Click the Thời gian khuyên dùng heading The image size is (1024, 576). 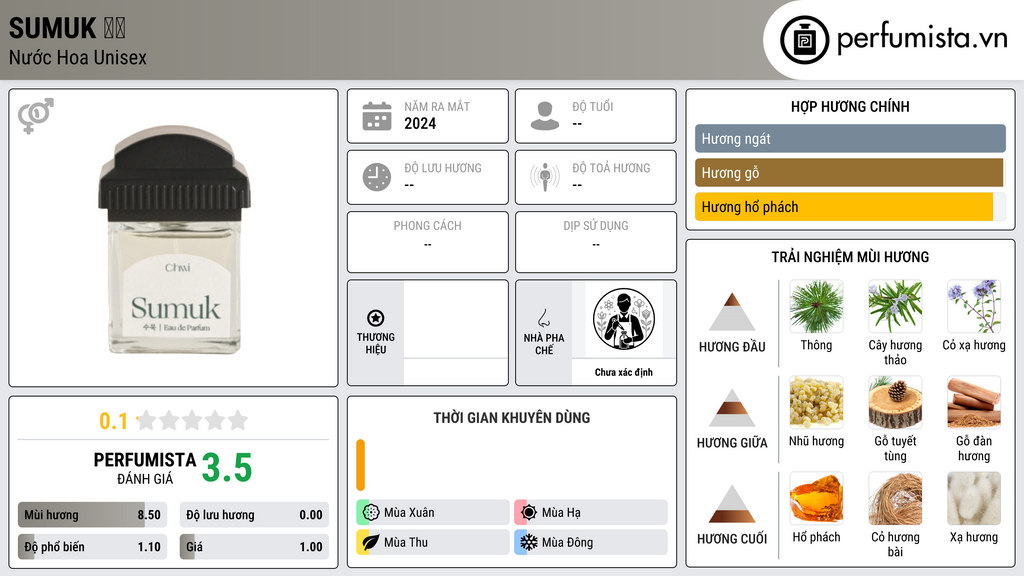click(512, 418)
